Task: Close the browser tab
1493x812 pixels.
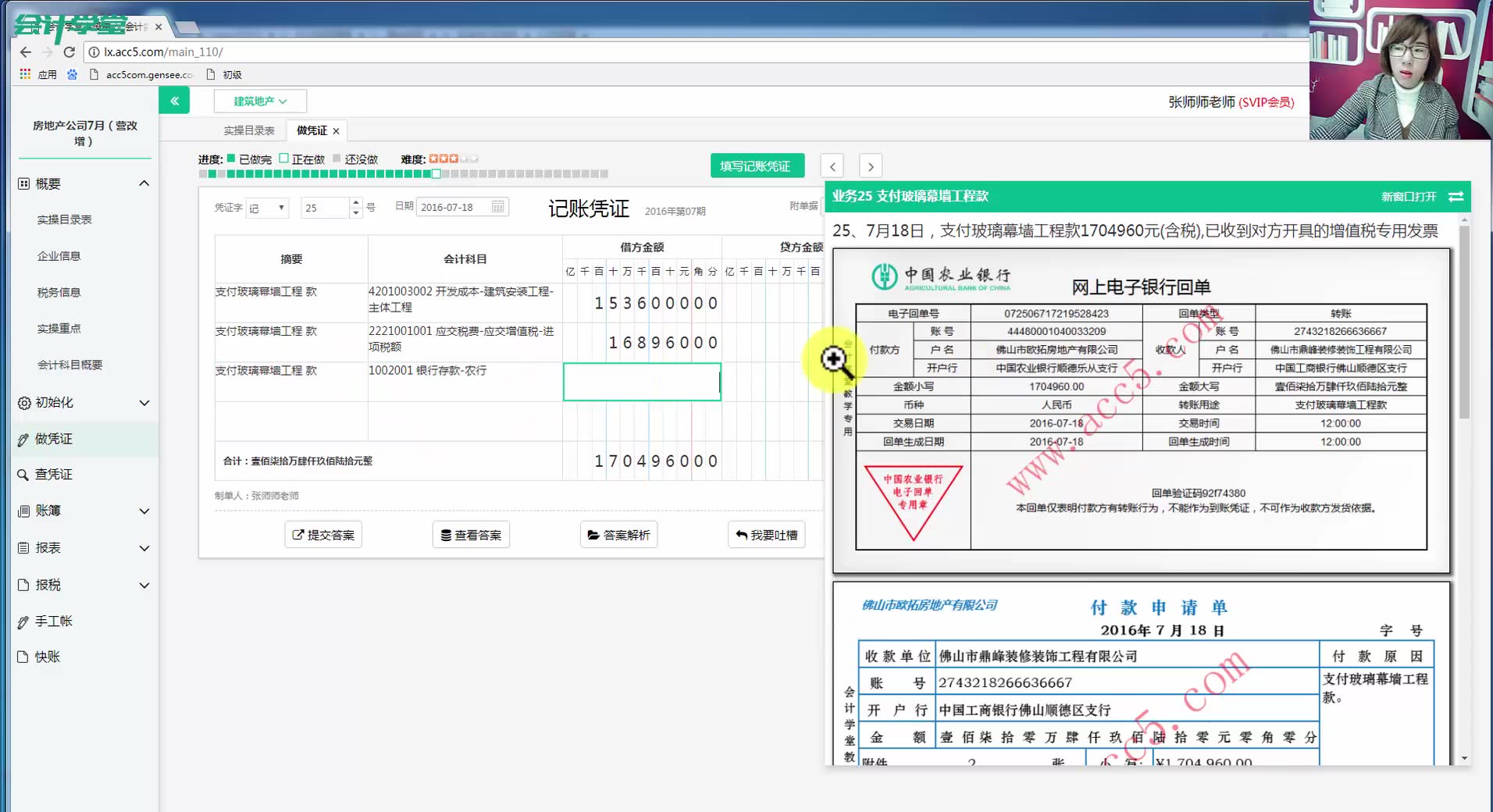Action: click(159, 27)
